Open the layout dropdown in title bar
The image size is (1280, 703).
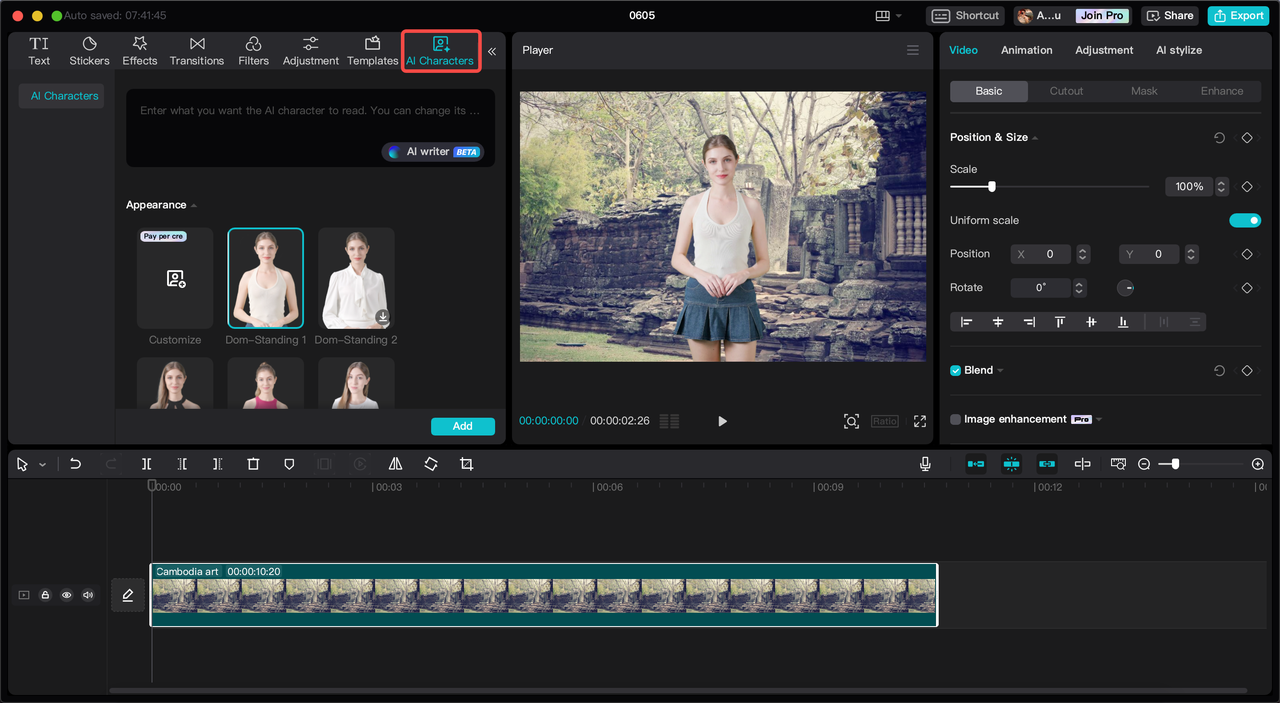888,16
